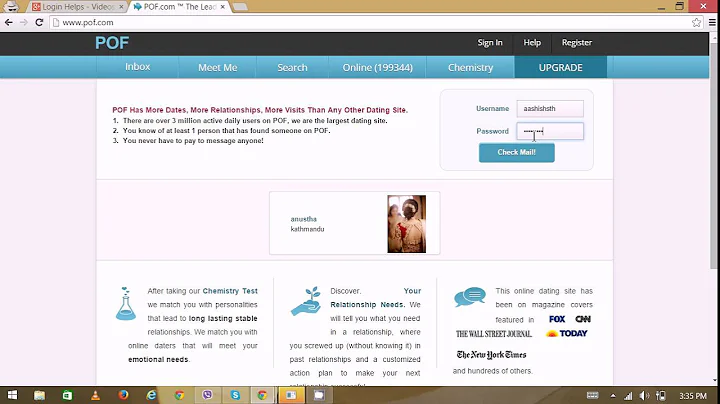Viewport: 720px width, 404px height.
Task: Click the Chemistry Test link
Action: pyautogui.click(x=230, y=291)
